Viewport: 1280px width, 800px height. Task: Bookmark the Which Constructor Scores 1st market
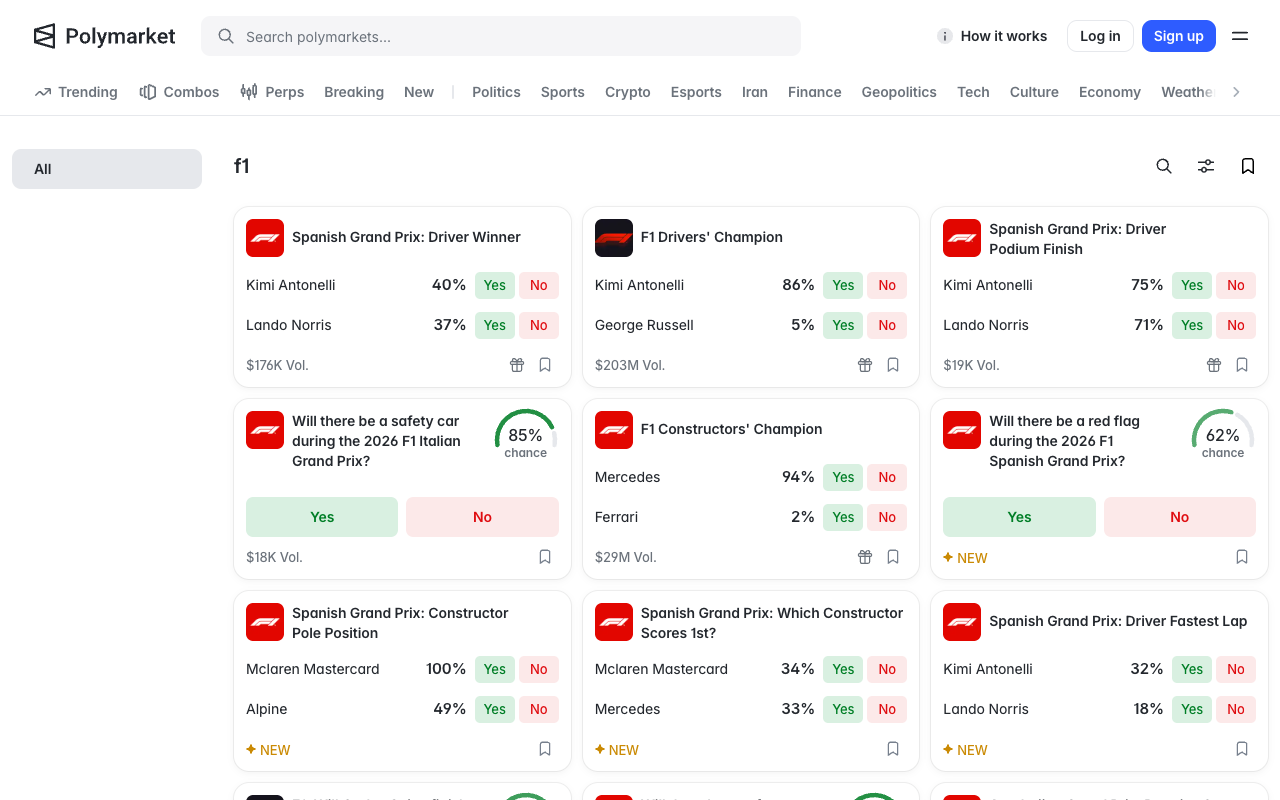pos(893,749)
